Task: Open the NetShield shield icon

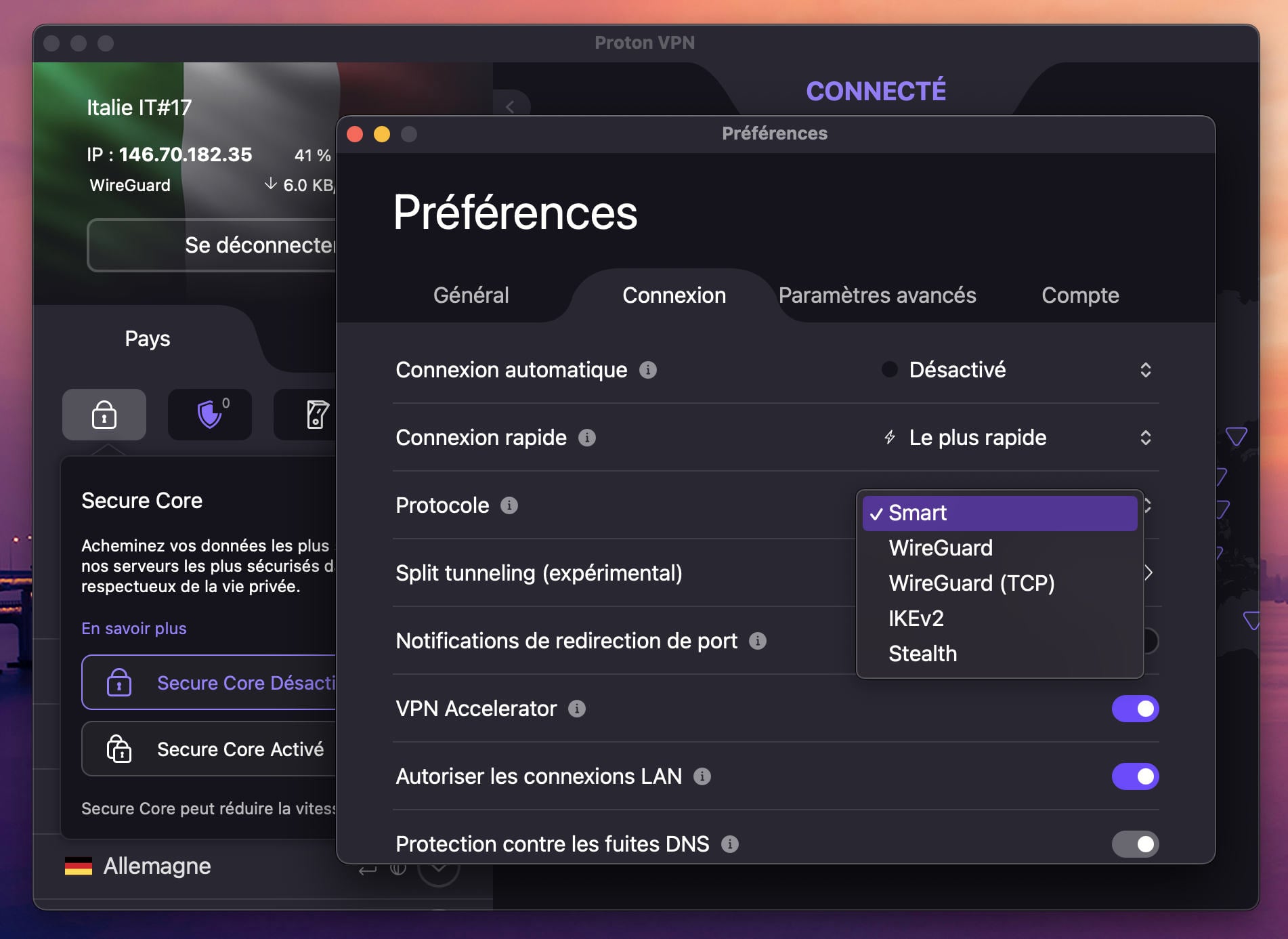Action: [209, 415]
